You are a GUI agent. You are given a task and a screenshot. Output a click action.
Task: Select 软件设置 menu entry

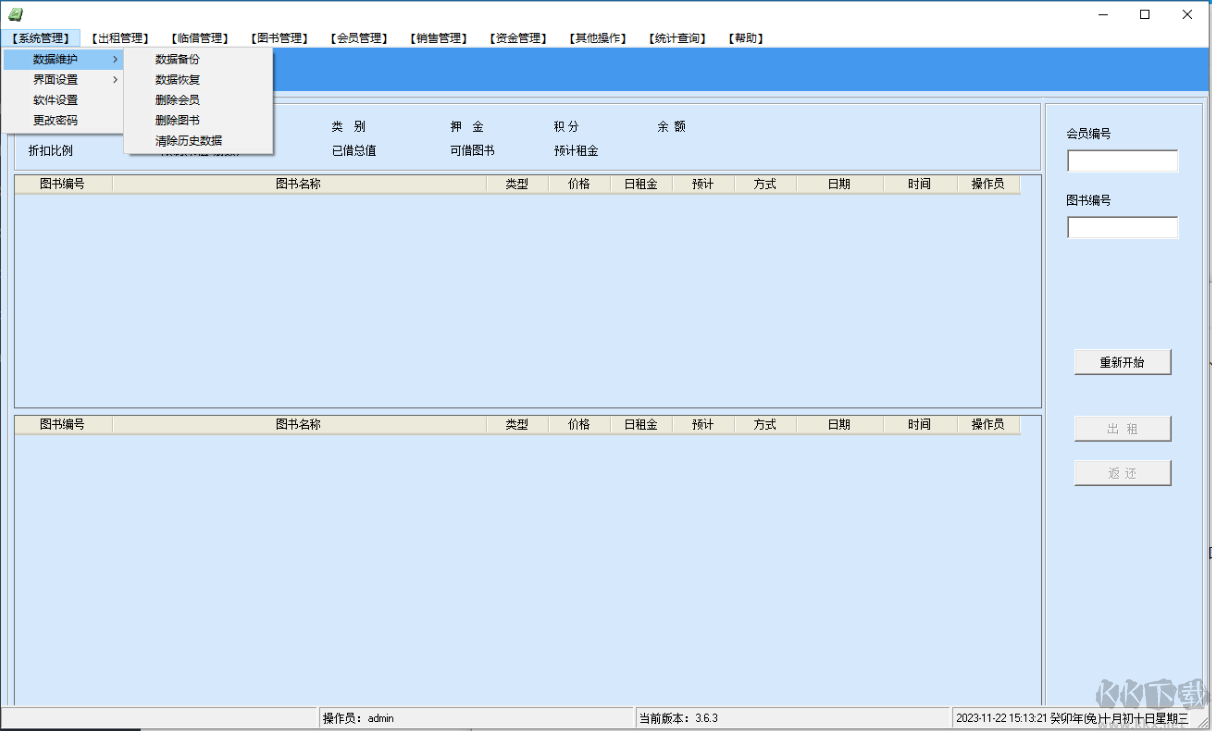click(x=64, y=100)
